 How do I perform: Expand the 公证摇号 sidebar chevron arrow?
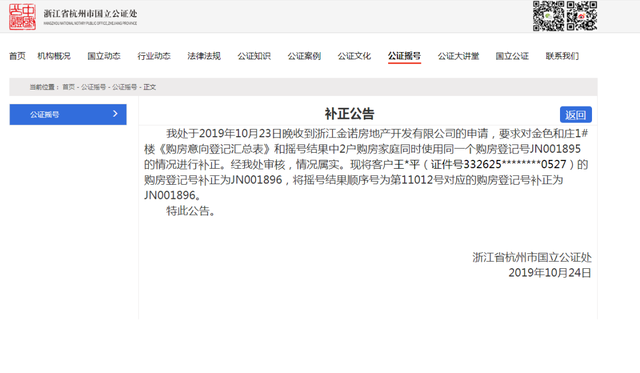pyautogui.click(x=115, y=114)
